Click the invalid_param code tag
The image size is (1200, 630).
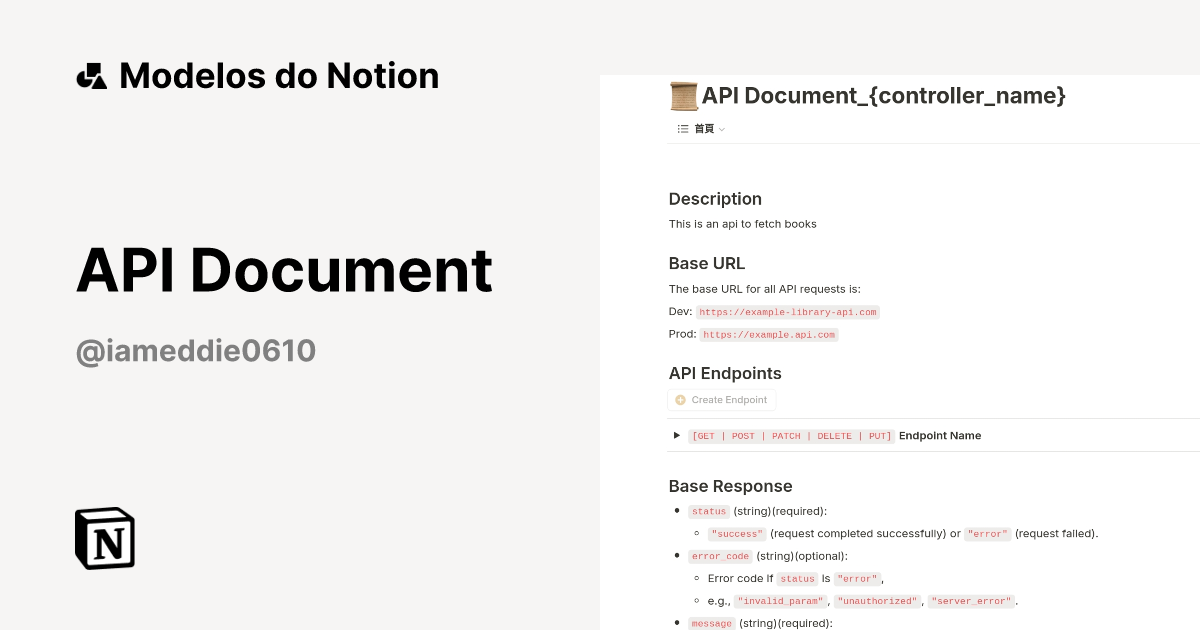click(780, 600)
